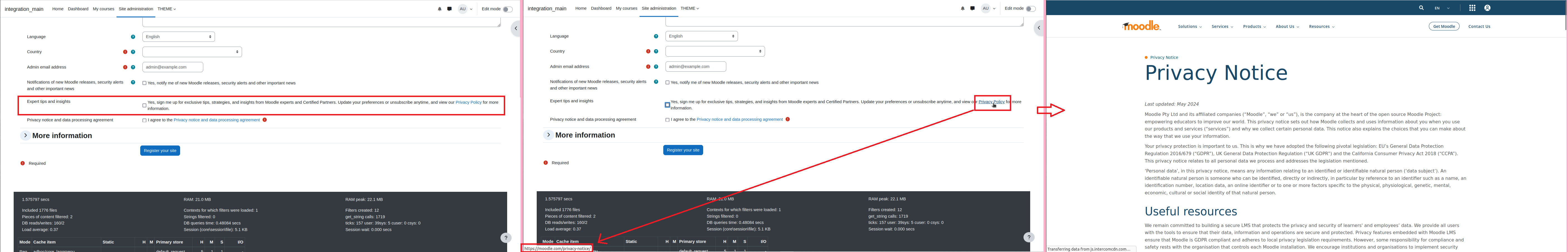
Task: Open EN language selector on Moodle website
Action: tap(1442, 8)
